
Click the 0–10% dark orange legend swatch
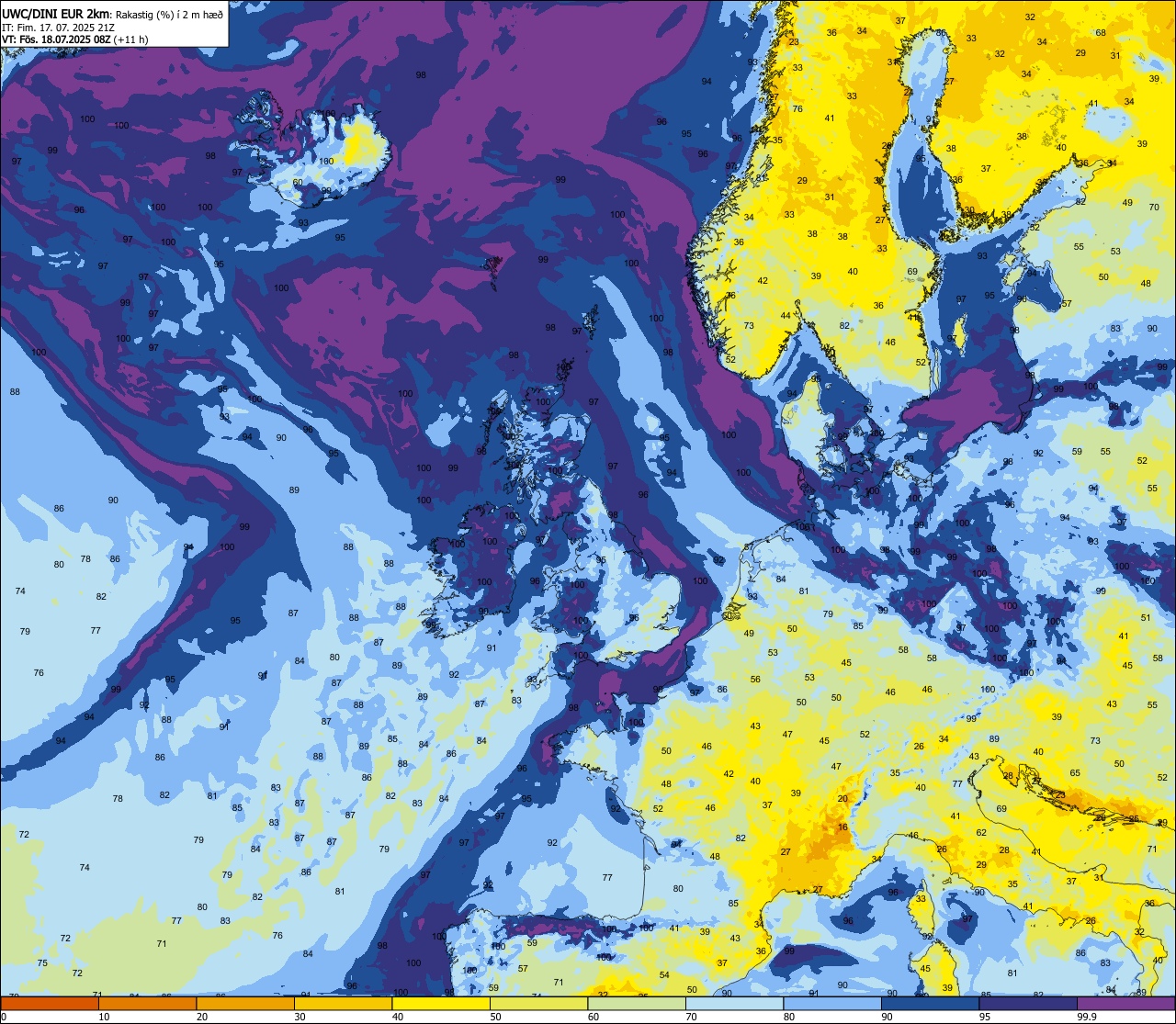click(x=50, y=1003)
